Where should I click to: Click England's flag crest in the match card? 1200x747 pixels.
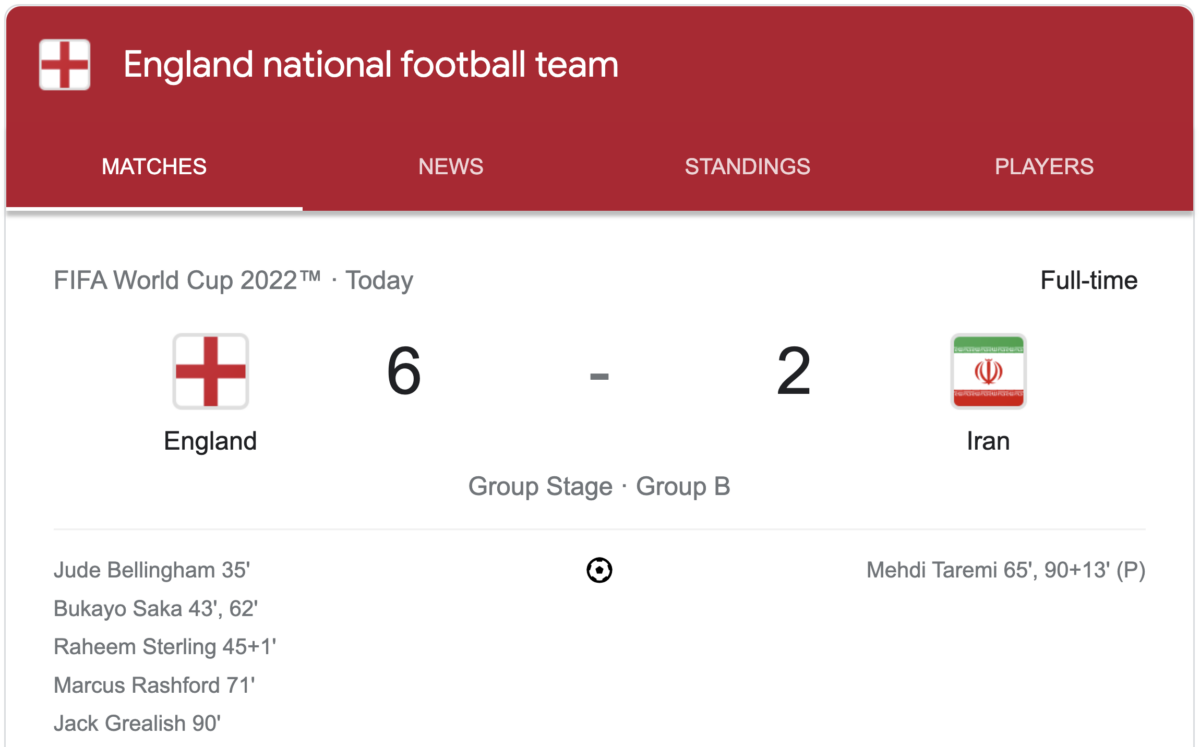pos(211,371)
